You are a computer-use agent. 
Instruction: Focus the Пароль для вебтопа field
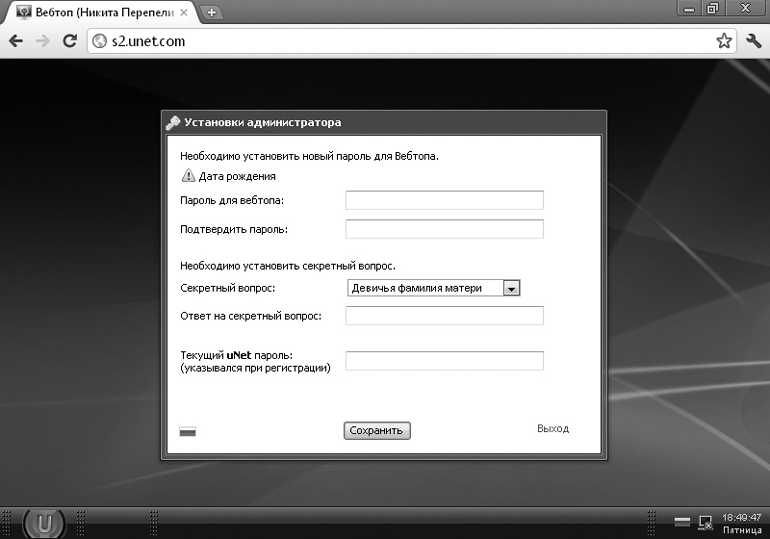point(444,200)
